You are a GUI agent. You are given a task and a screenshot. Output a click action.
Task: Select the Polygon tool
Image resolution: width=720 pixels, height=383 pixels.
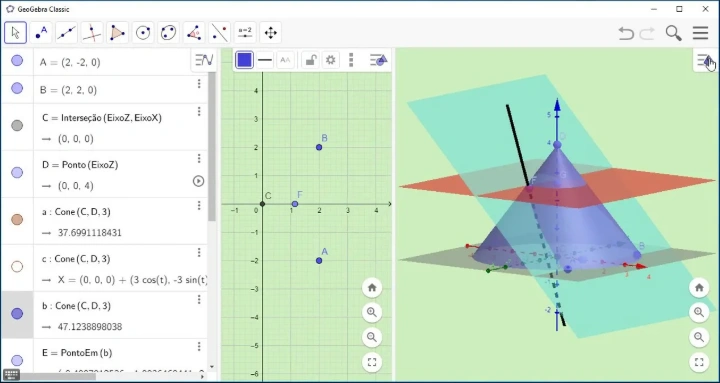pos(118,33)
